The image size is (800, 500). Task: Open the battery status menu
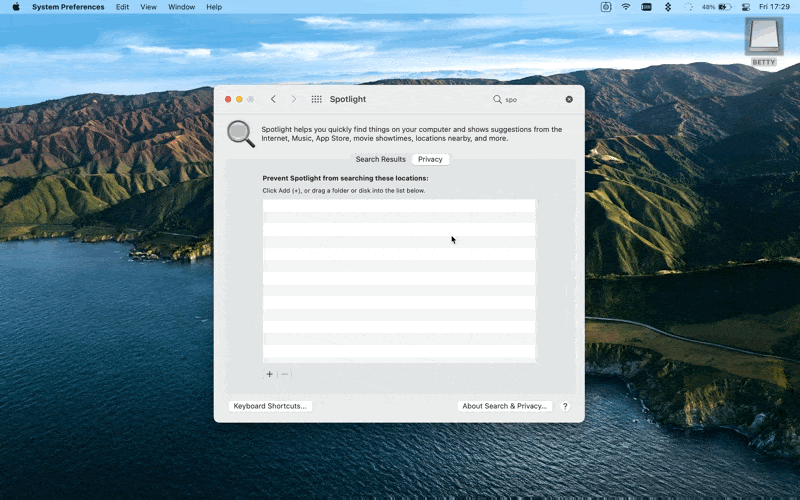[717, 7]
